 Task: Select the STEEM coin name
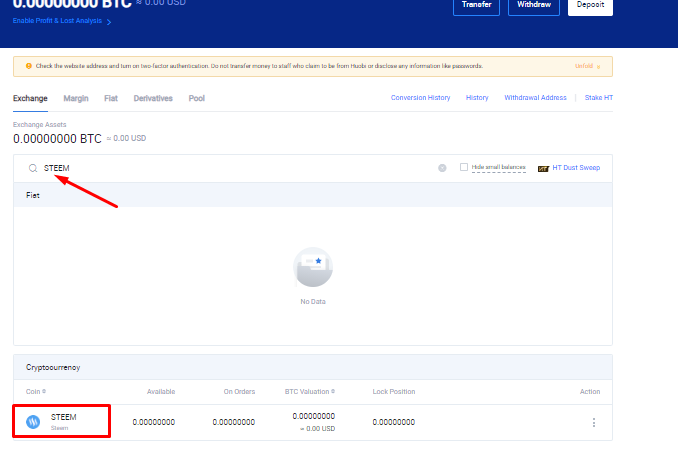(64, 417)
